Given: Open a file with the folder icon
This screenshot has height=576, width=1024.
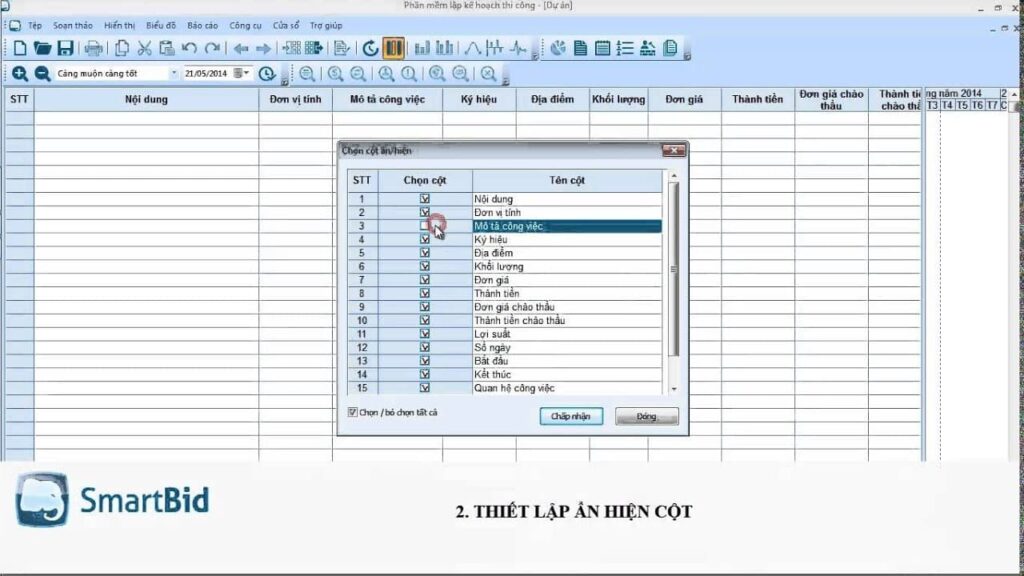Looking at the screenshot, I should pos(42,48).
